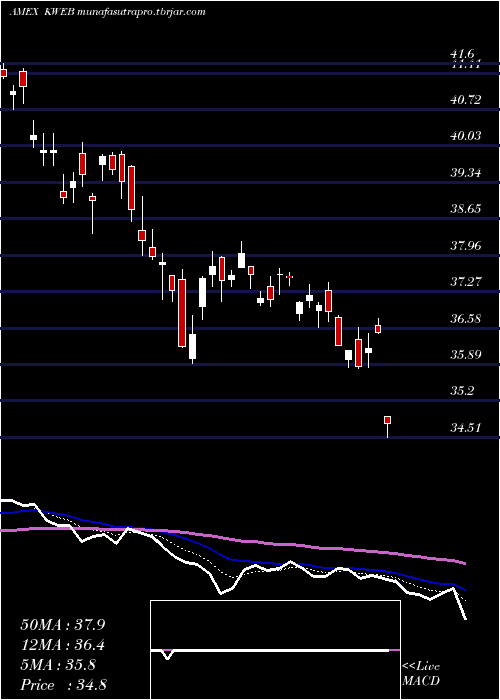Click the 34.51 price axis label

tap(466, 428)
